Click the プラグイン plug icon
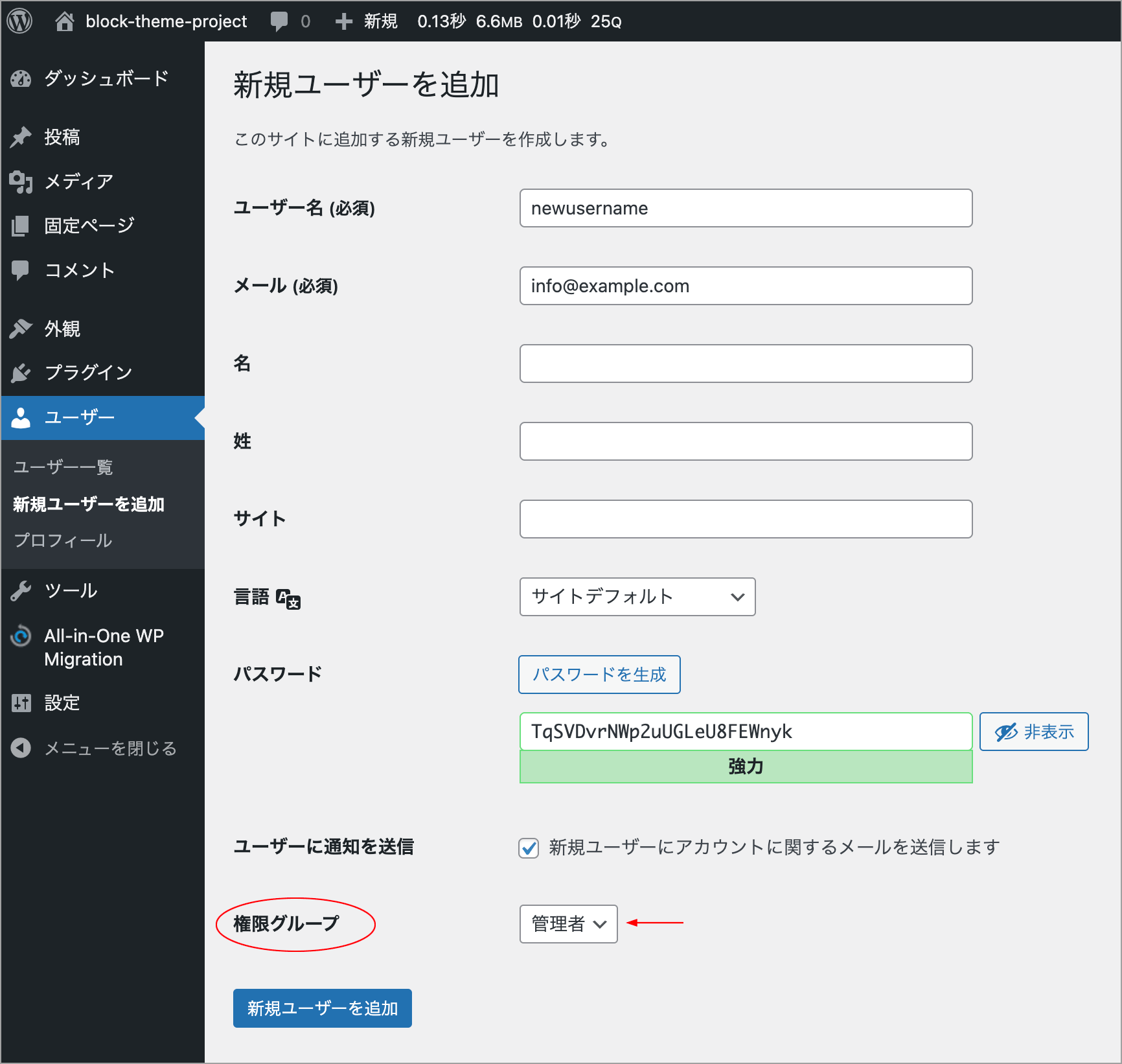 tap(21, 373)
